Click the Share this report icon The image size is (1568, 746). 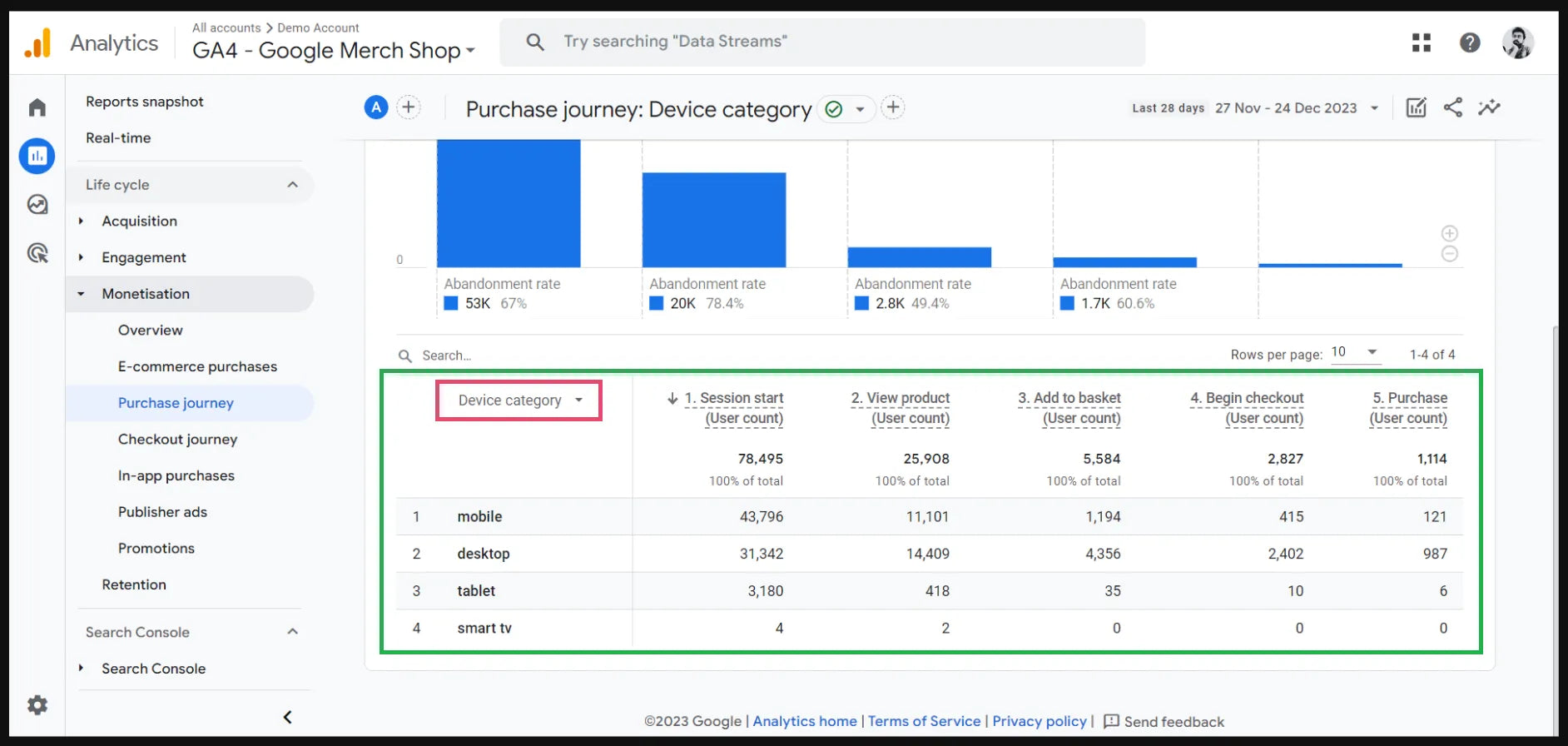1452,107
